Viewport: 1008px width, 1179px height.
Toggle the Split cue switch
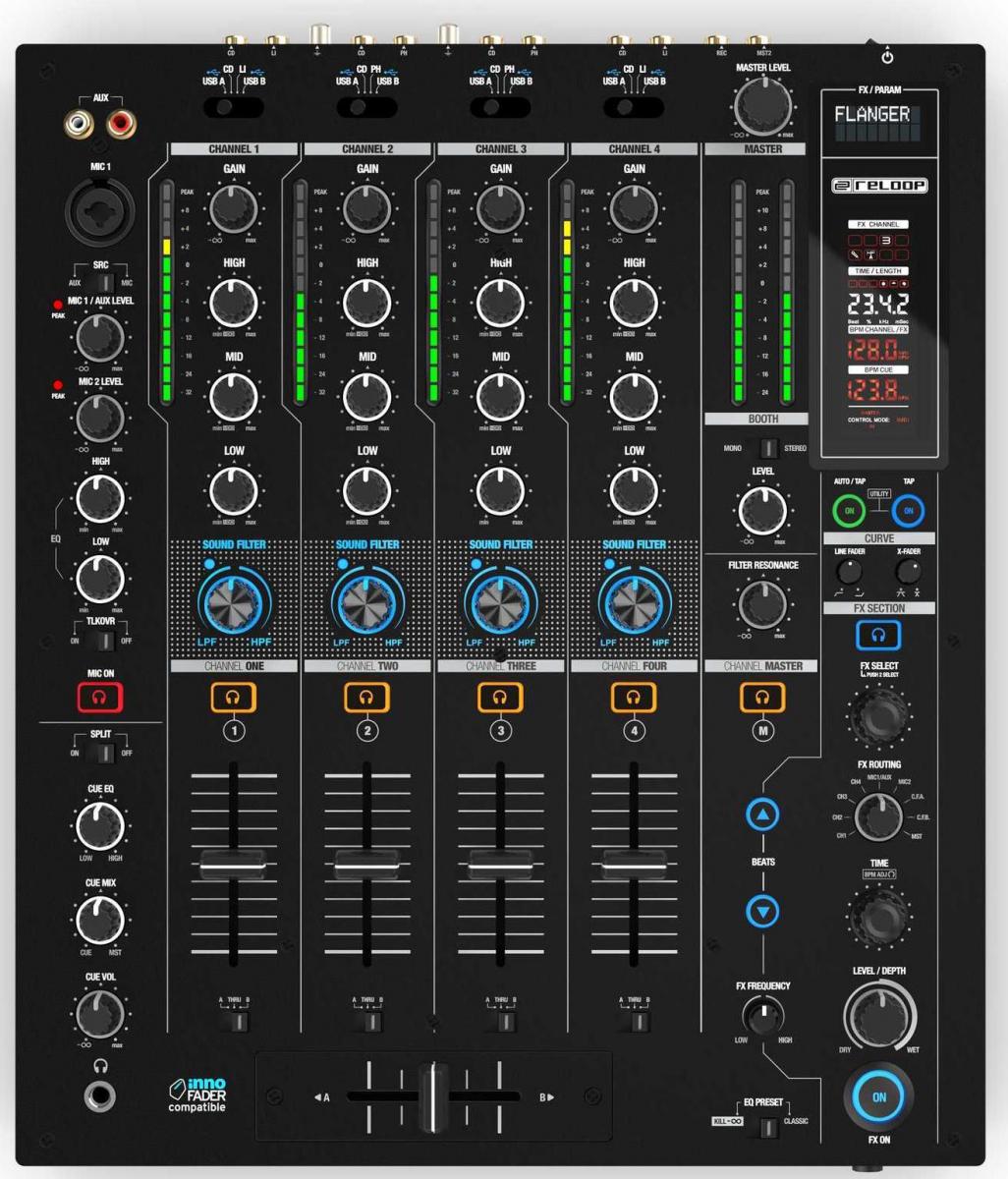coord(101,754)
